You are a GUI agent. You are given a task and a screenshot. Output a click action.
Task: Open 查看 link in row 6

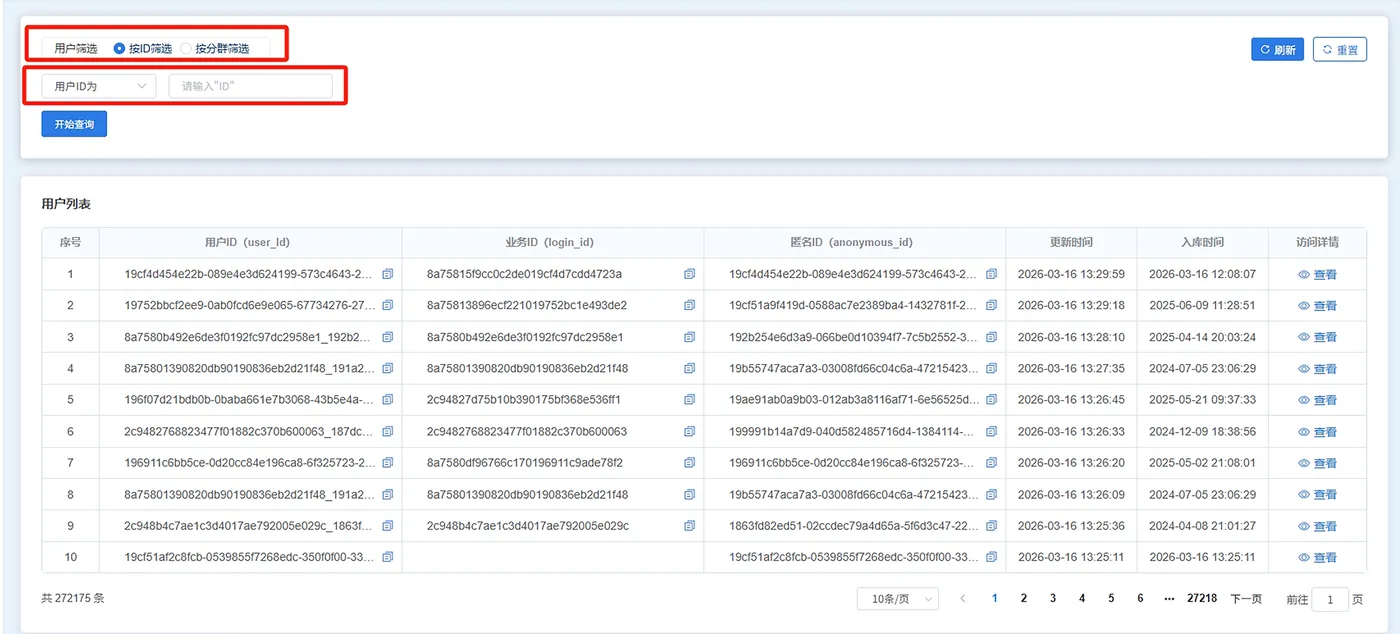[x=1317, y=432]
